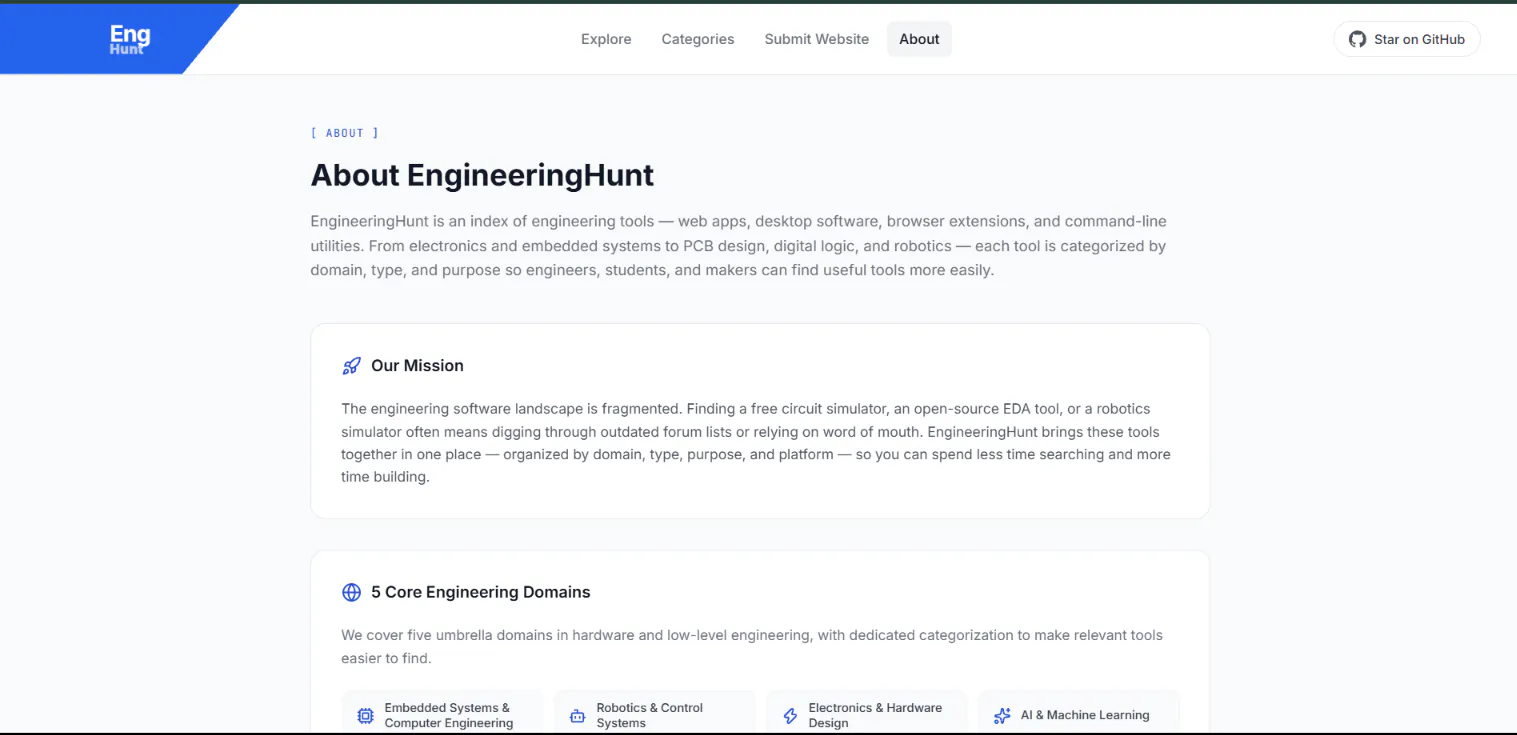Click the globe icon beside Core Engineering Domains
1517x735 pixels.
[351, 592]
